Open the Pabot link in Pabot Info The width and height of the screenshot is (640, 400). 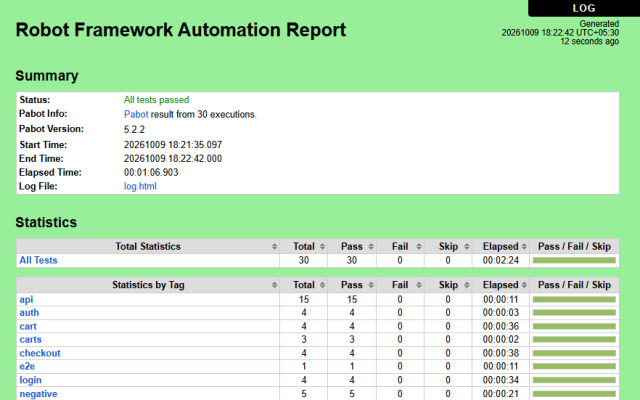tap(136, 114)
